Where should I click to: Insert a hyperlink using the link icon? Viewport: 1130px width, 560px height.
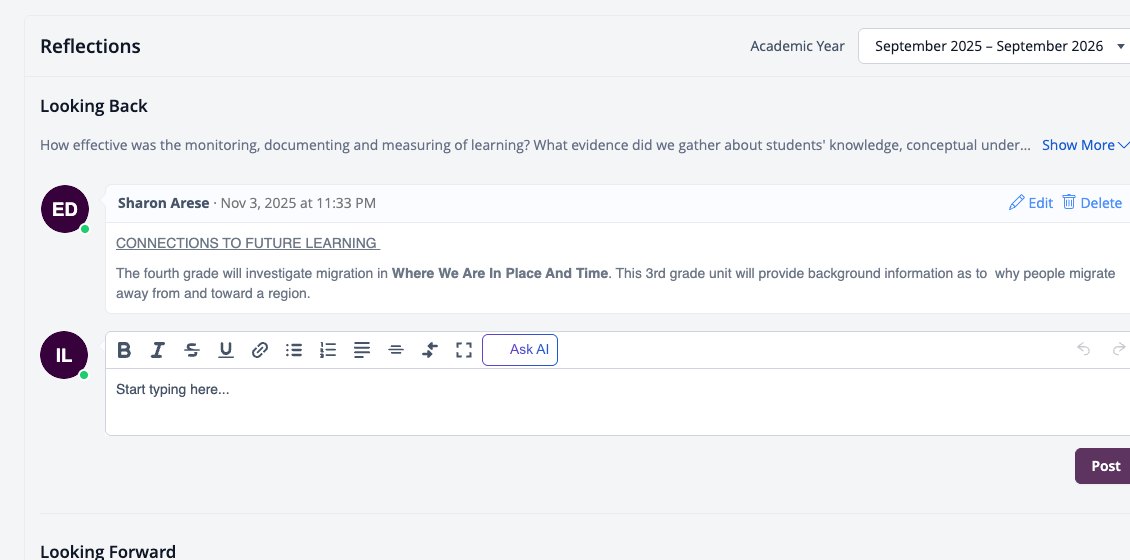[259, 350]
